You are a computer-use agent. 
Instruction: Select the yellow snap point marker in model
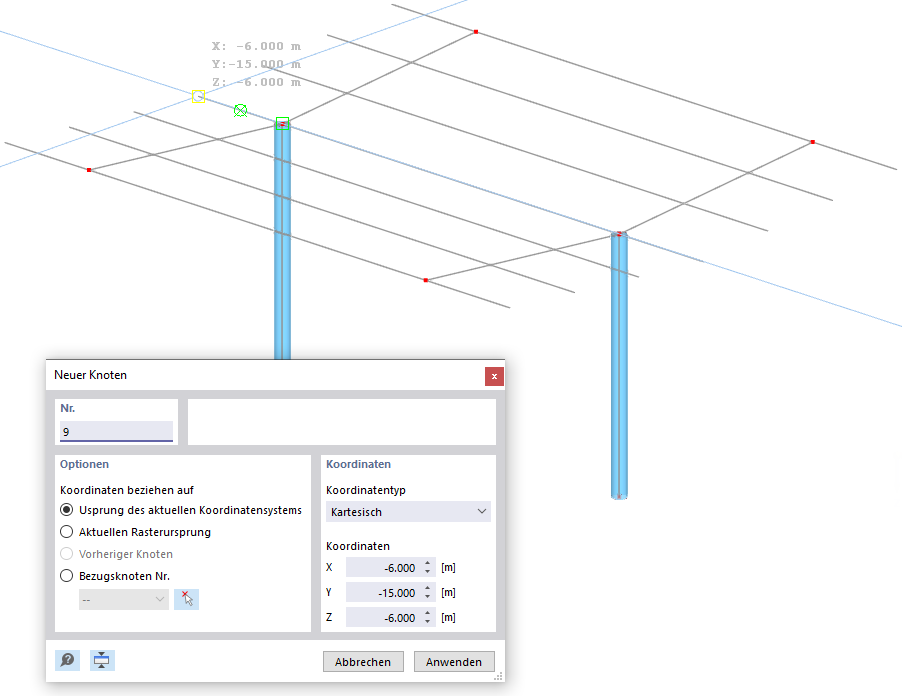(198, 97)
